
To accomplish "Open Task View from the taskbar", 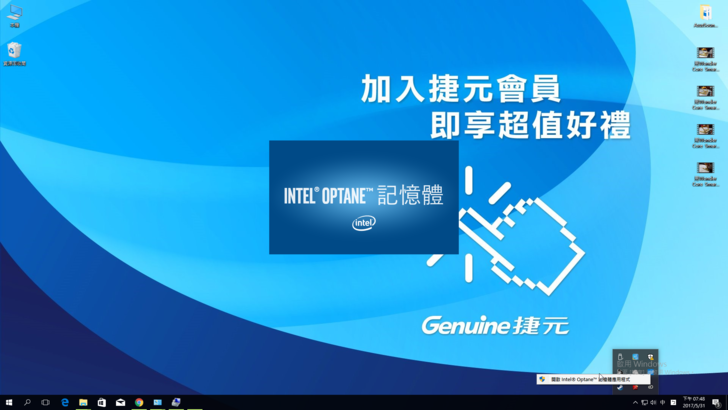I will tap(46, 403).
